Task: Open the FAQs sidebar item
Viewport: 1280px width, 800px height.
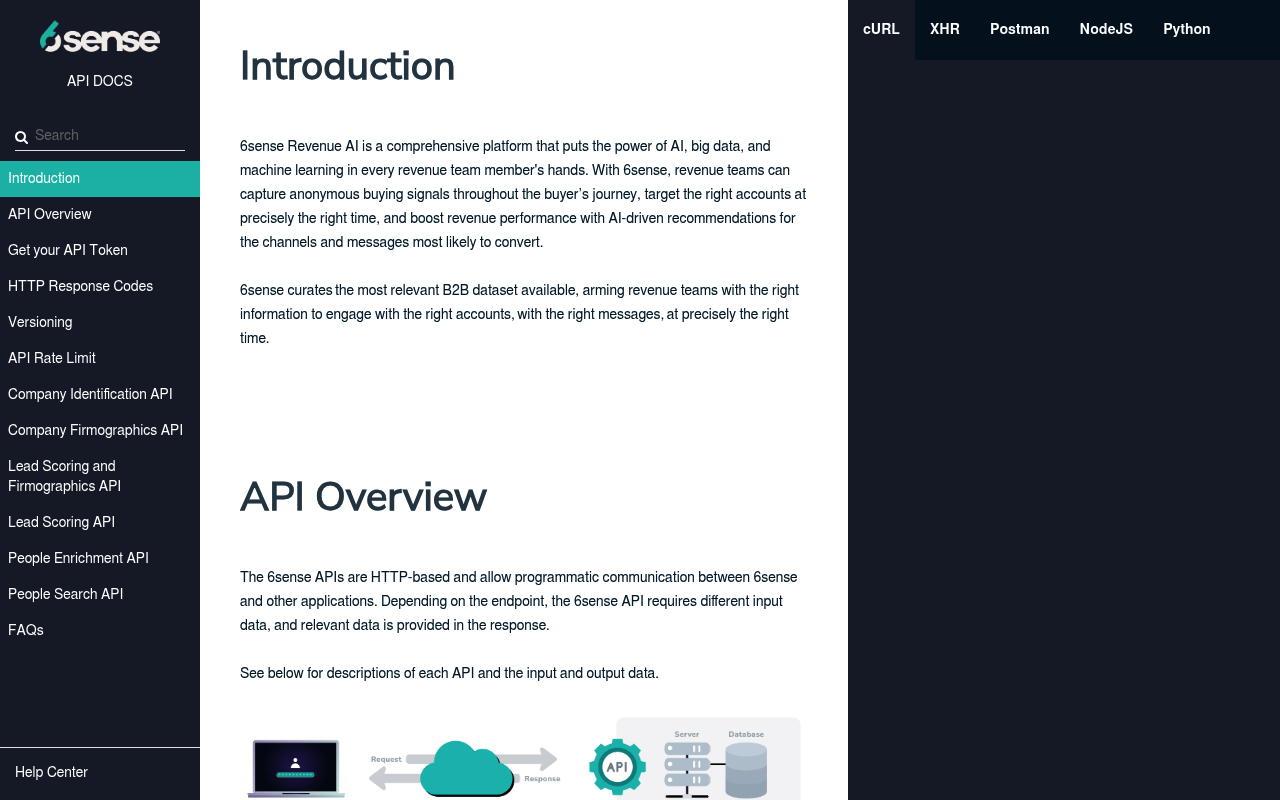Action: tap(100, 631)
